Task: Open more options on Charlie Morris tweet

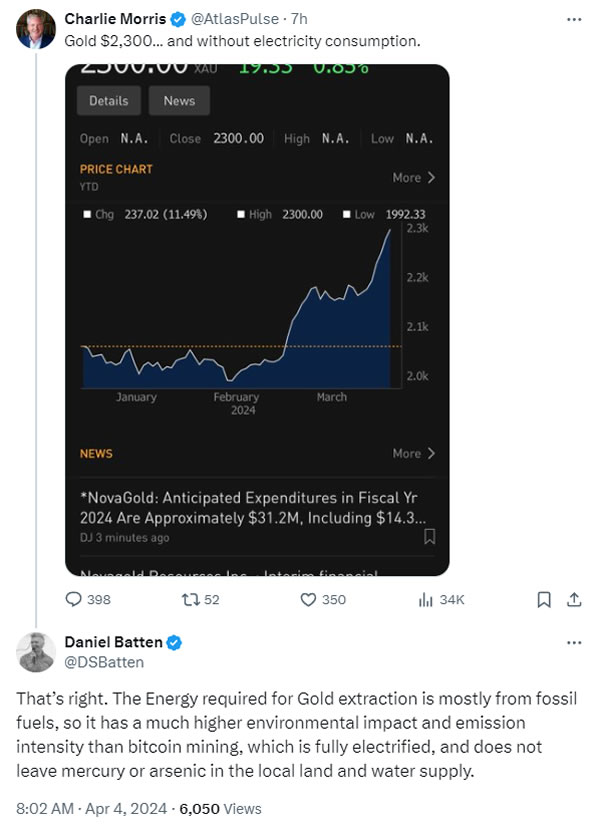Action: (x=574, y=19)
